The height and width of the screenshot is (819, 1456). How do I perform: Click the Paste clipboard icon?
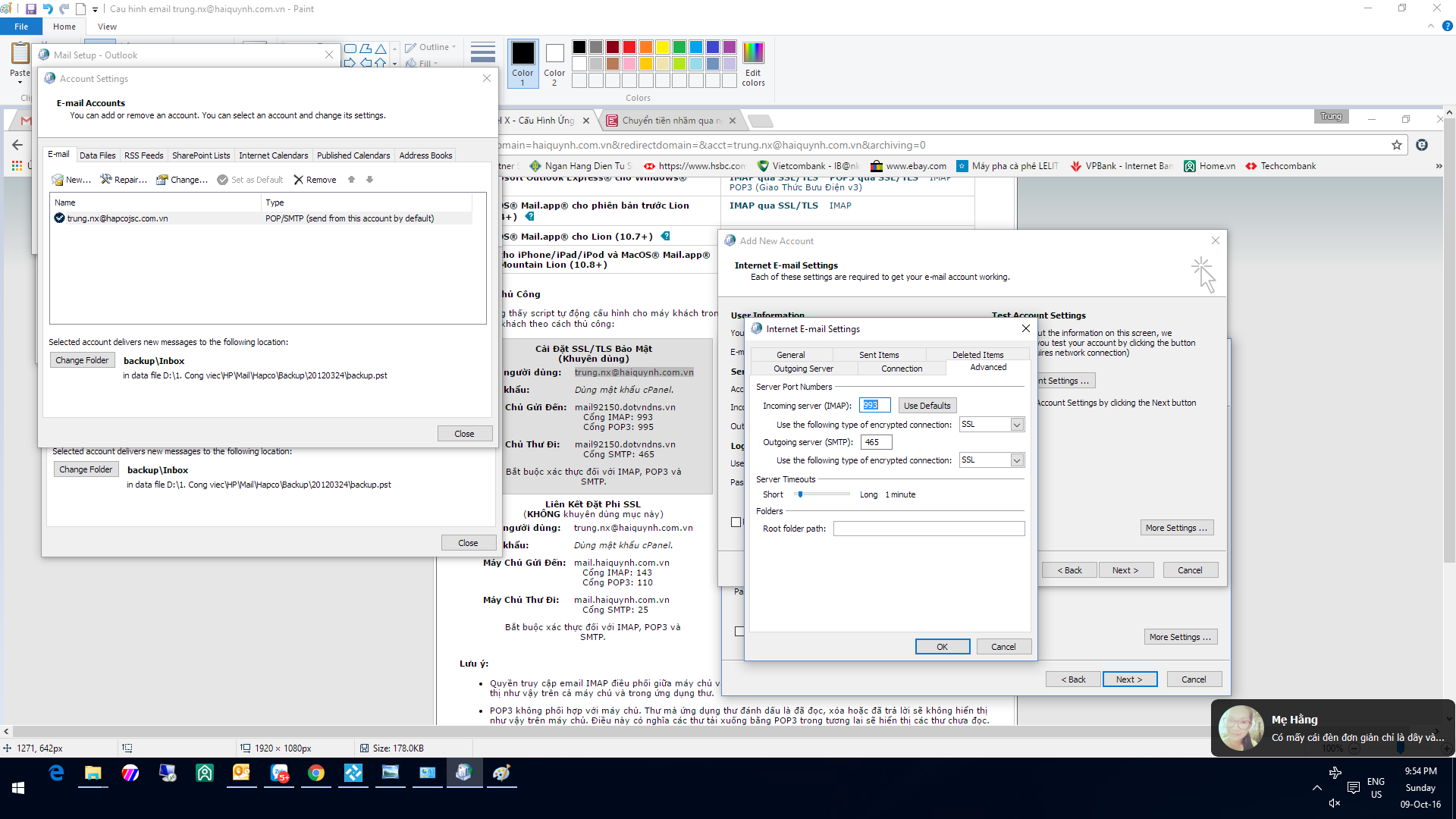coord(20,53)
